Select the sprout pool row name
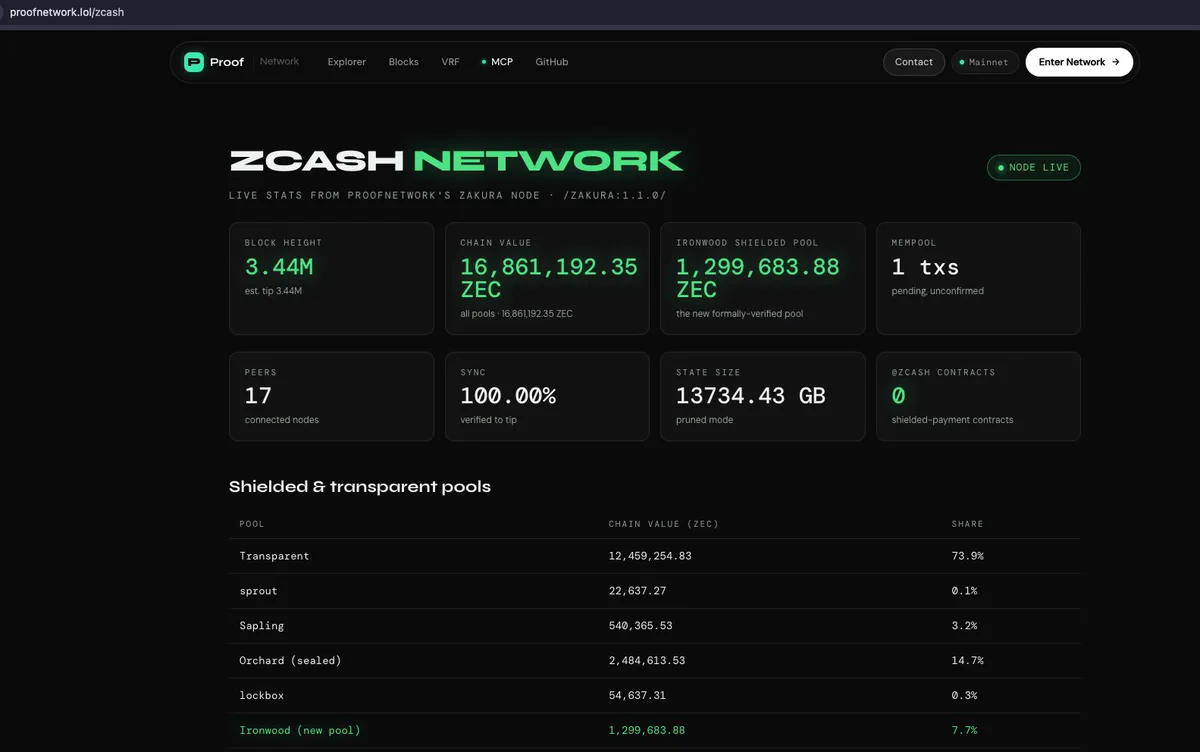The image size is (1200, 752). tap(258, 591)
